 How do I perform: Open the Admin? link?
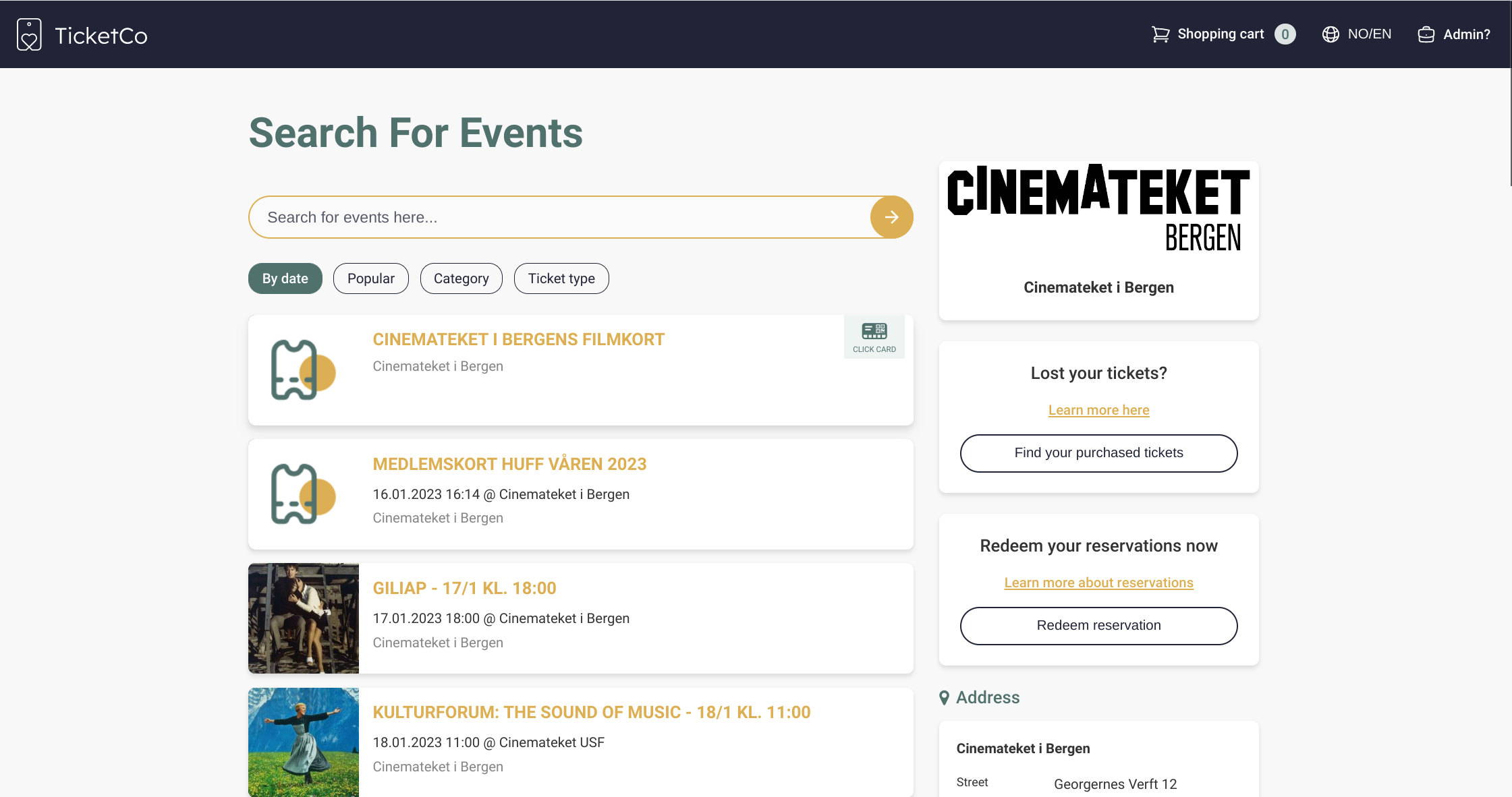1467,34
